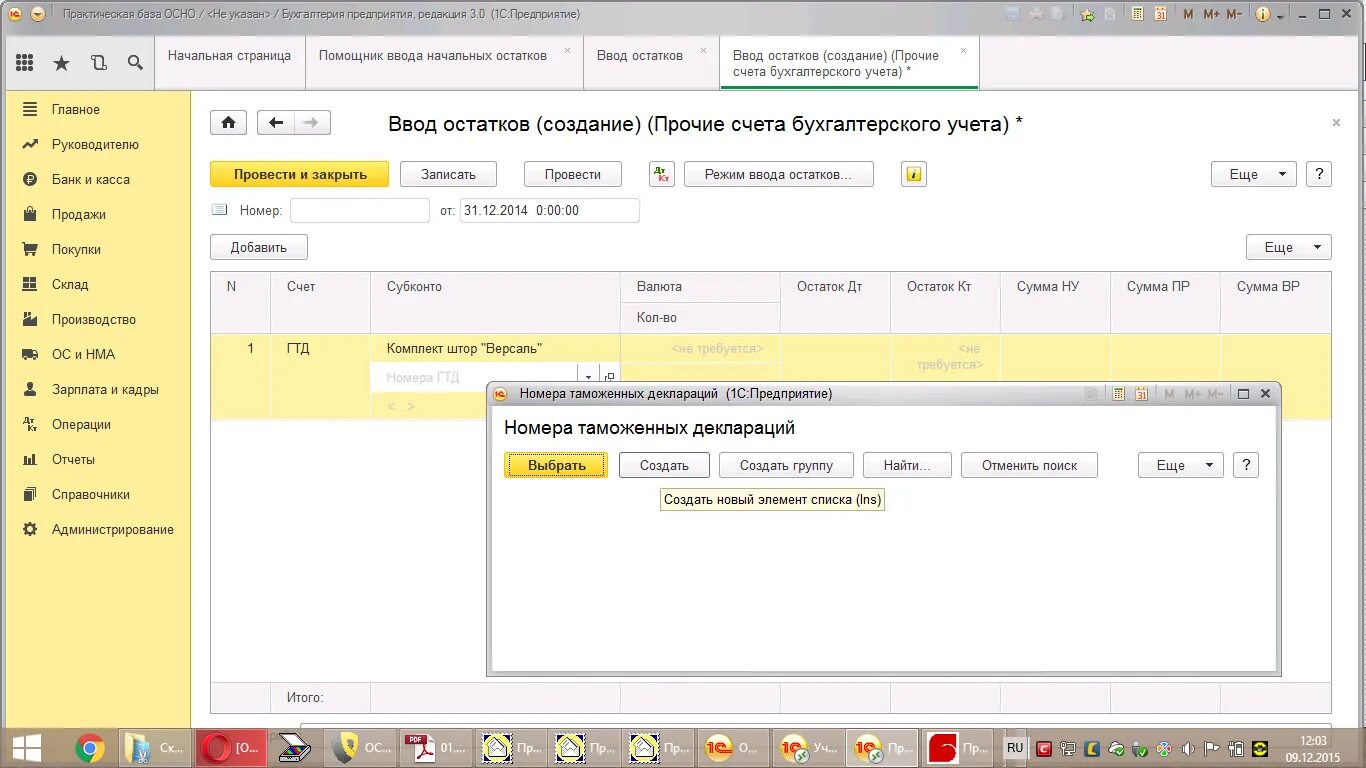Viewport: 1366px width, 768px height.
Task: Open the Банк и касса section
Action: coord(91,179)
